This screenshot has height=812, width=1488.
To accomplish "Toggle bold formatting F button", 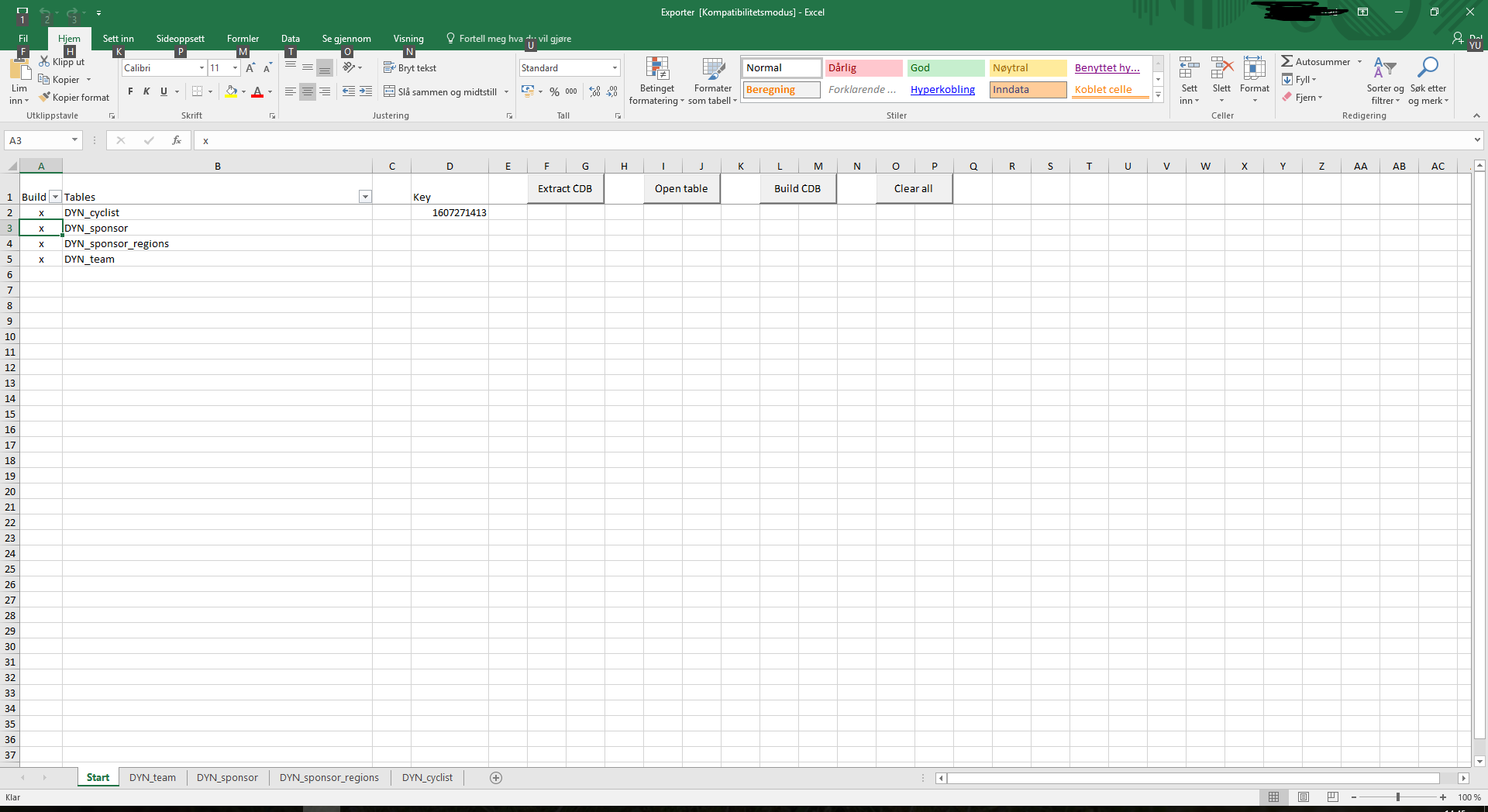I will (x=130, y=91).
